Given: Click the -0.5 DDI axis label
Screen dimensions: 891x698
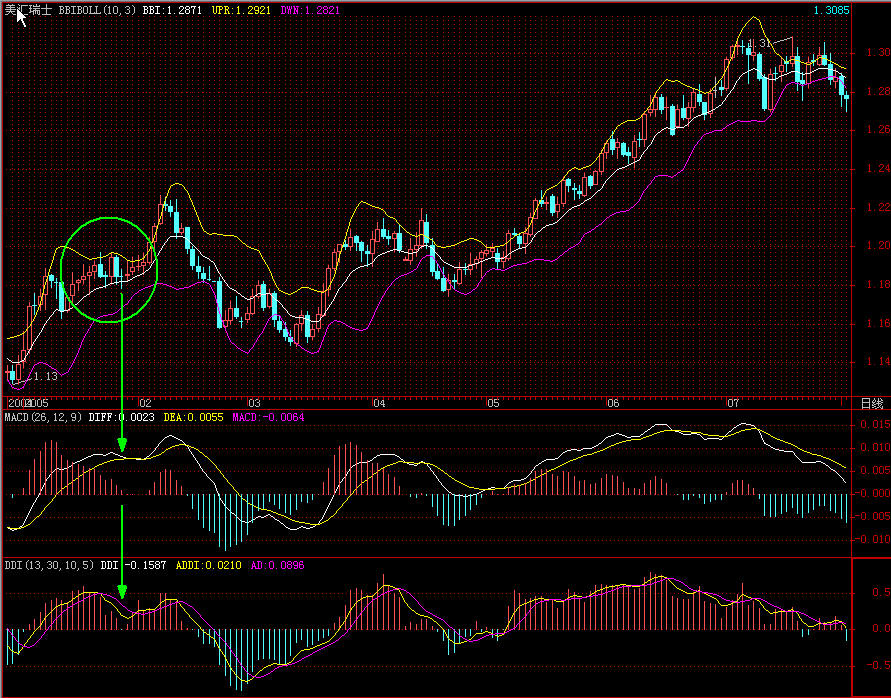Looking at the screenshot, I should (x=880, y=665).
